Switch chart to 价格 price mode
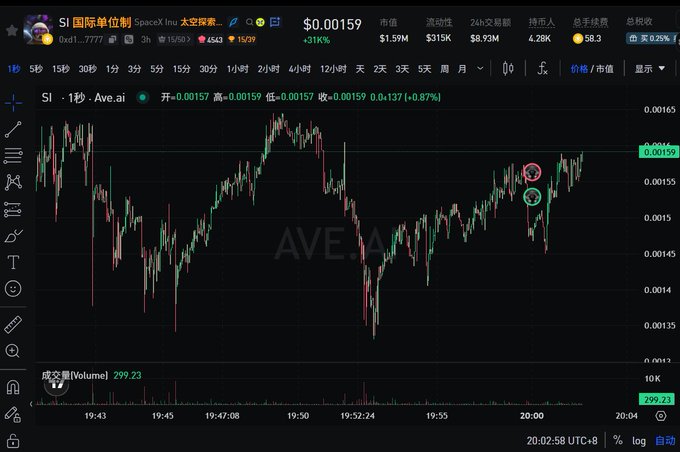Screen dimensions: 680x452 point(579,69)
